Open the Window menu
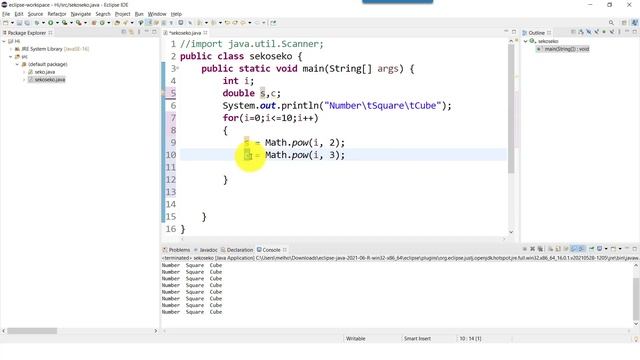 [157, 14]
